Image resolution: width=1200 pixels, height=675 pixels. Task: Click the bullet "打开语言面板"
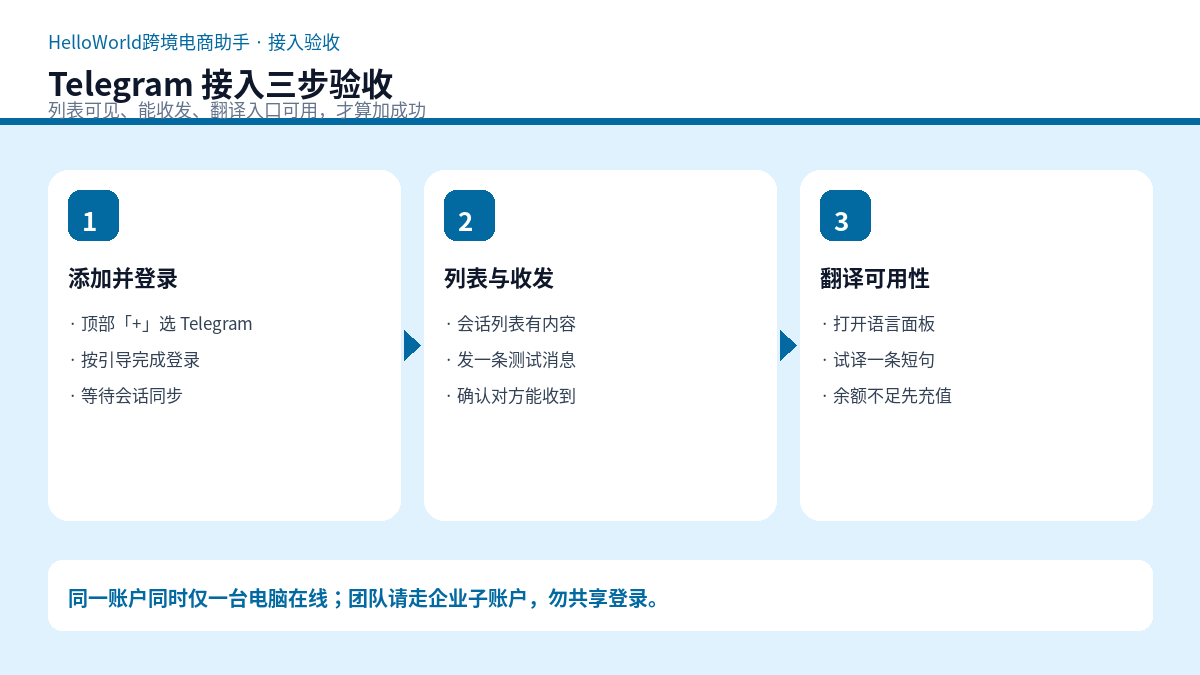point(878,324)
